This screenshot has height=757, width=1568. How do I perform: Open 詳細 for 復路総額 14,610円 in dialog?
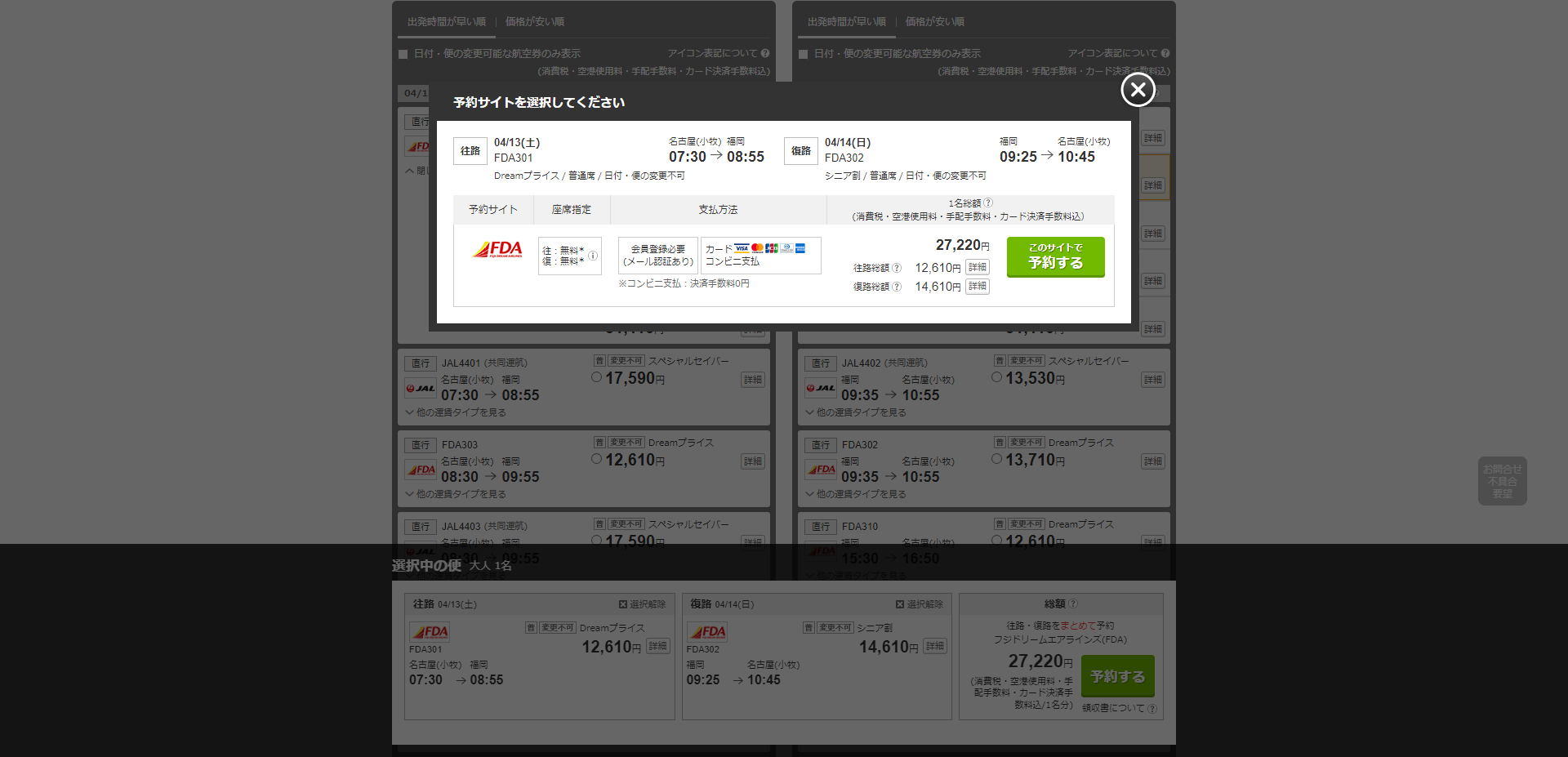coord(978,287)
